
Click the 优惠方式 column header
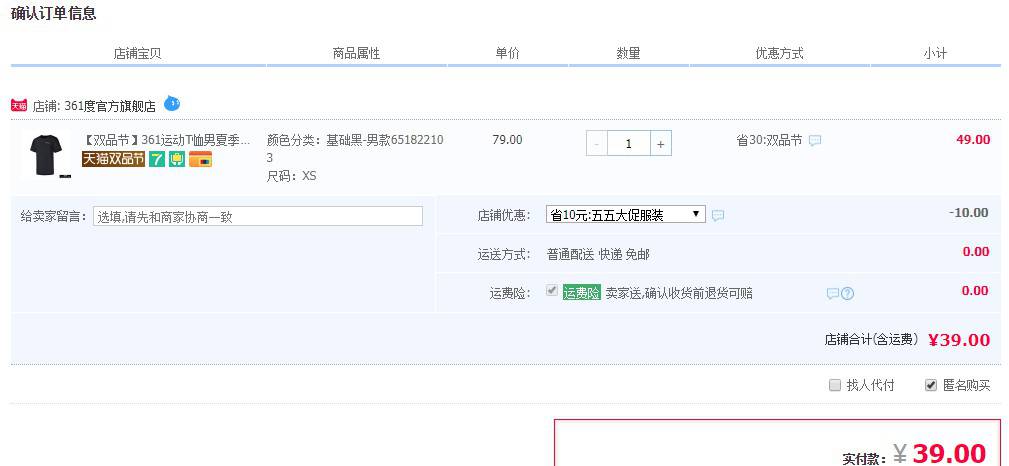coord(779,53)
